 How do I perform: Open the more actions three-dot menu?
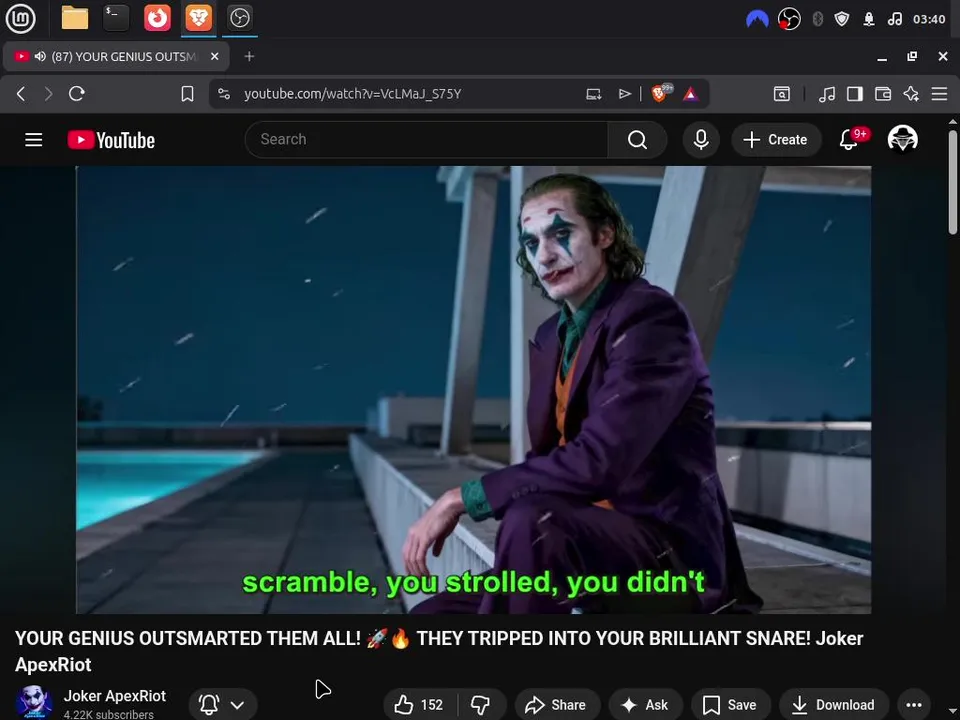[x=913, y=705]
